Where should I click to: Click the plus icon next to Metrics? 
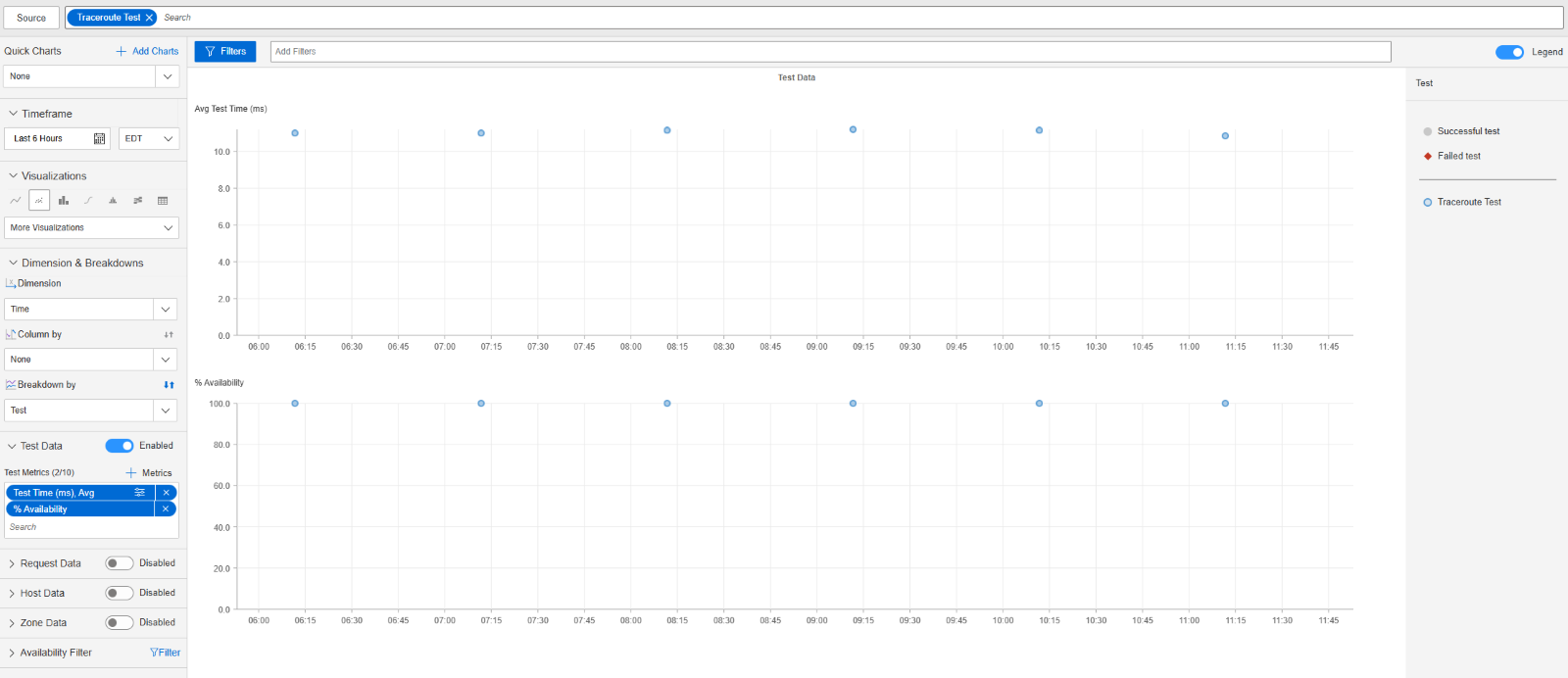131,473
